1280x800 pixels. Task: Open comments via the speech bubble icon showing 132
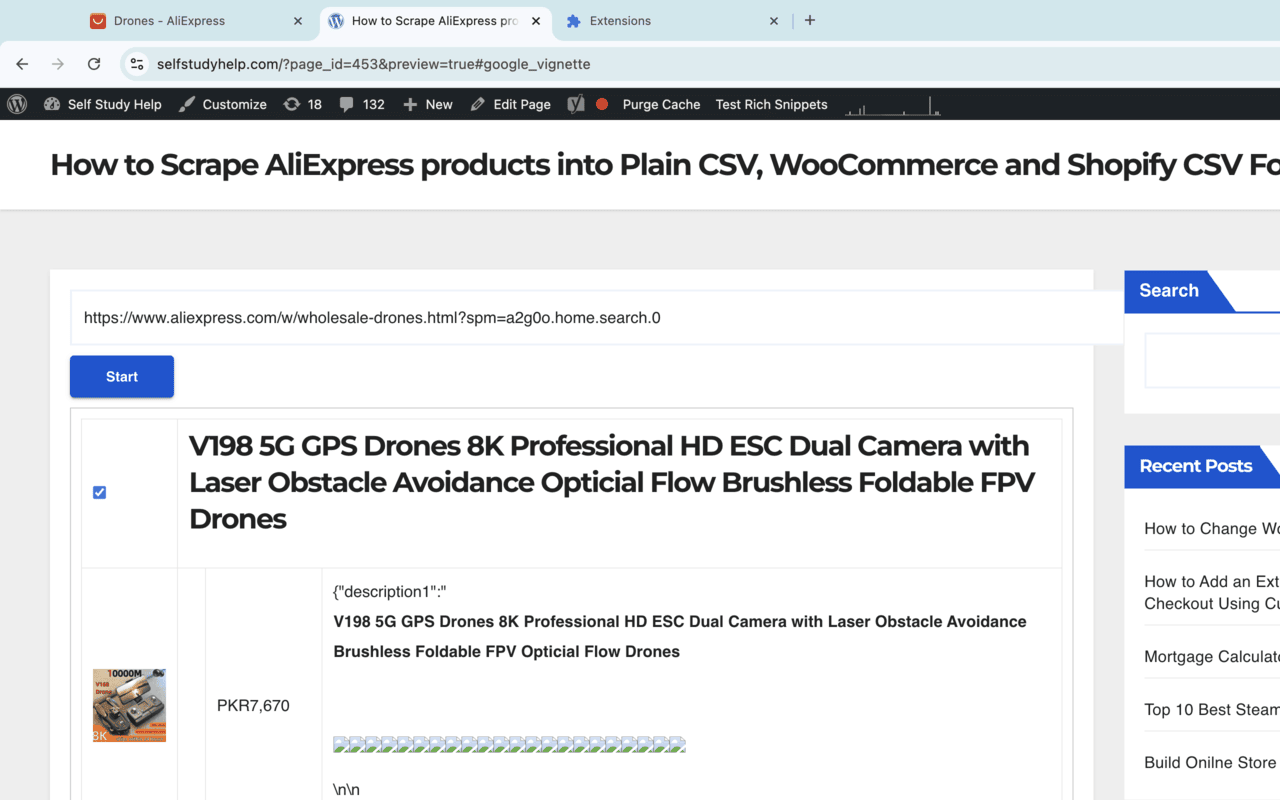(350, 103)
